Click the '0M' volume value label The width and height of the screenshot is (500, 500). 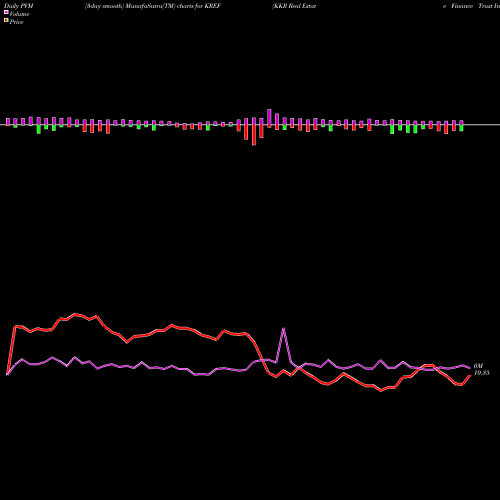click(478, 366)
